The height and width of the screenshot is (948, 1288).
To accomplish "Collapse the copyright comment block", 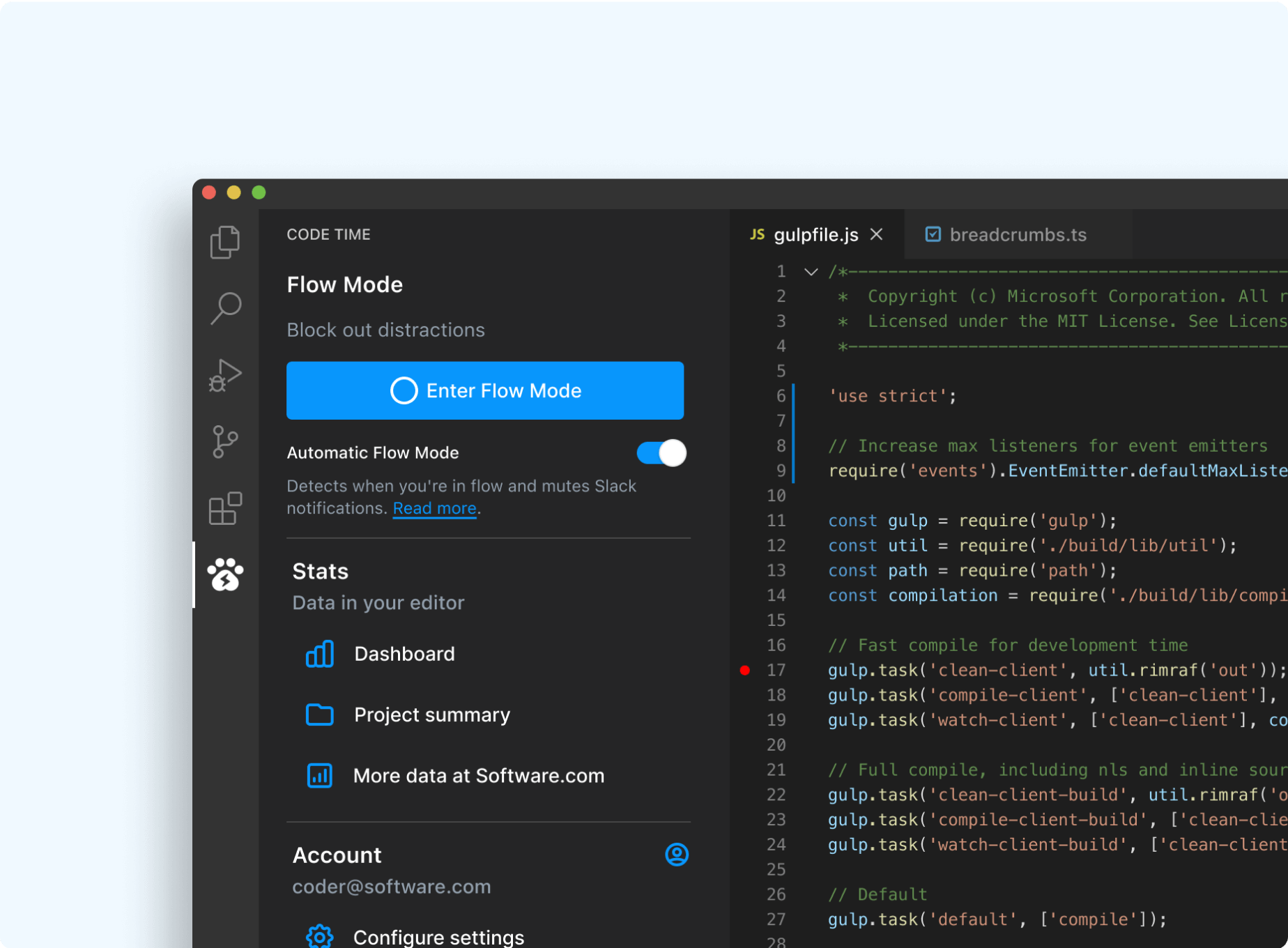I will pyautogui.click(x=811, y=272).
